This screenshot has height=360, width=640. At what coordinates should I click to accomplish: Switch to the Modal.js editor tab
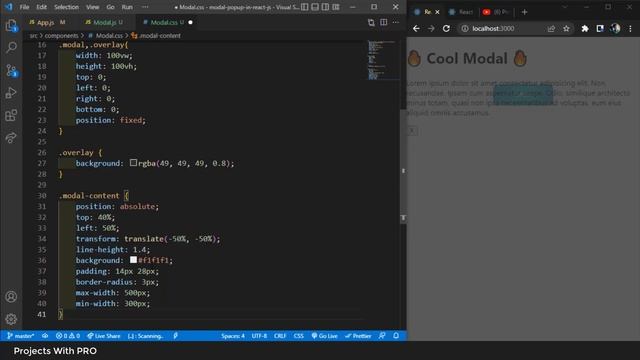pos(104,22)
